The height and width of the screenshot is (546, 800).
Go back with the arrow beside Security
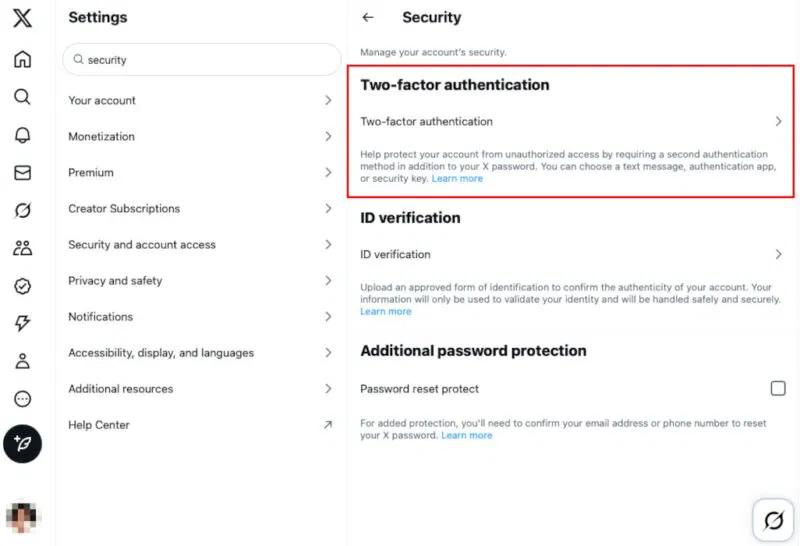coord(368,17)
